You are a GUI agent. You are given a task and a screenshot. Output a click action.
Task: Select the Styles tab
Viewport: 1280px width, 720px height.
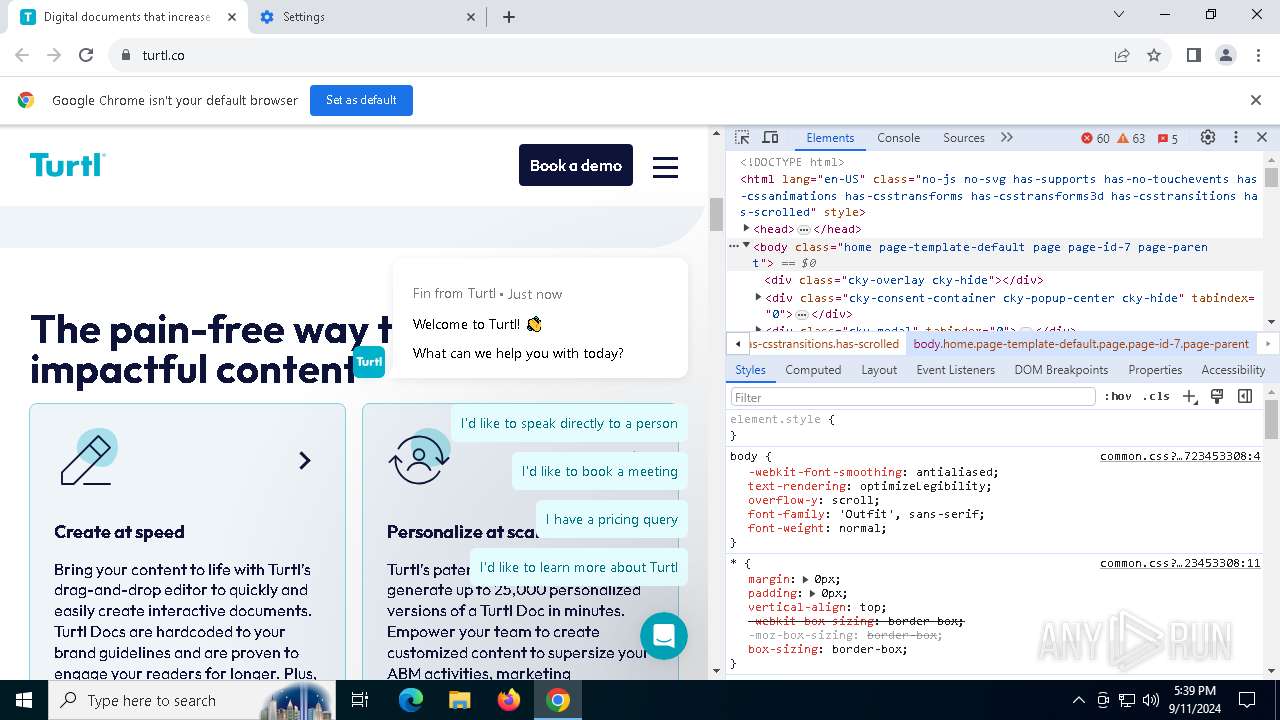point(750,370)
